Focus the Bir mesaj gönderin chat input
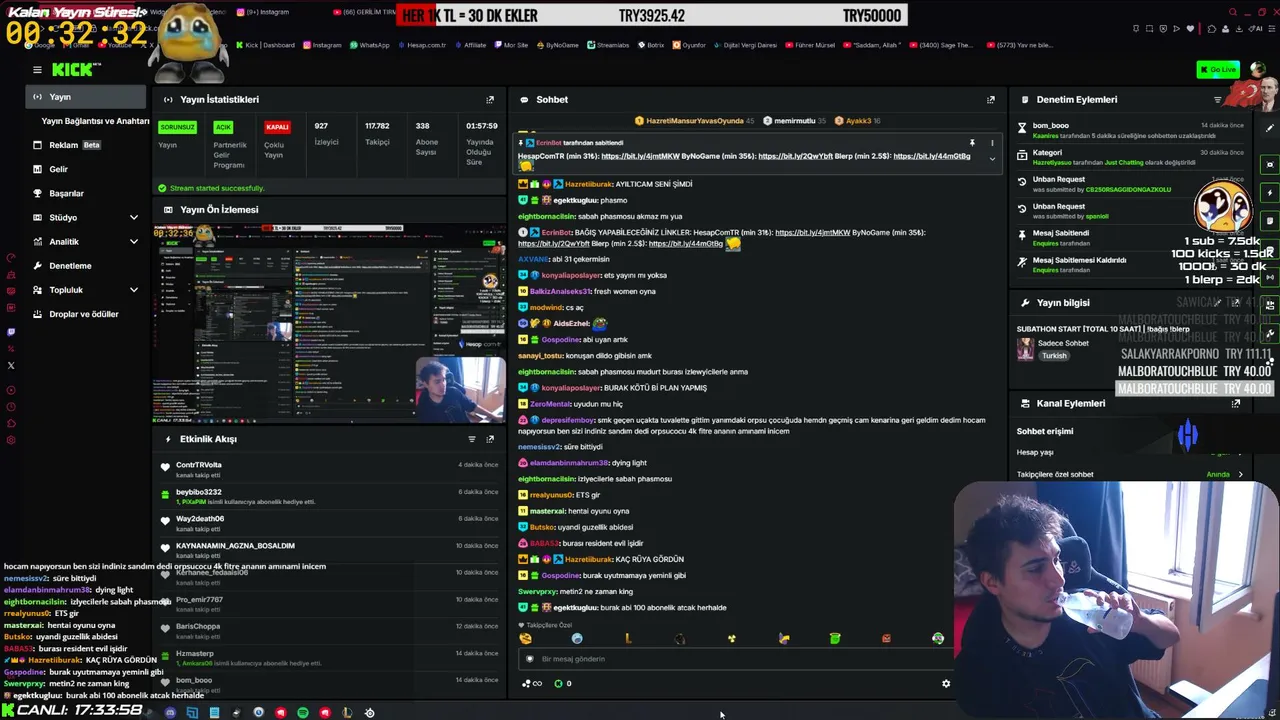This screenshot has height=720, width=1280. pyautogui.click(x=735, y=659)
